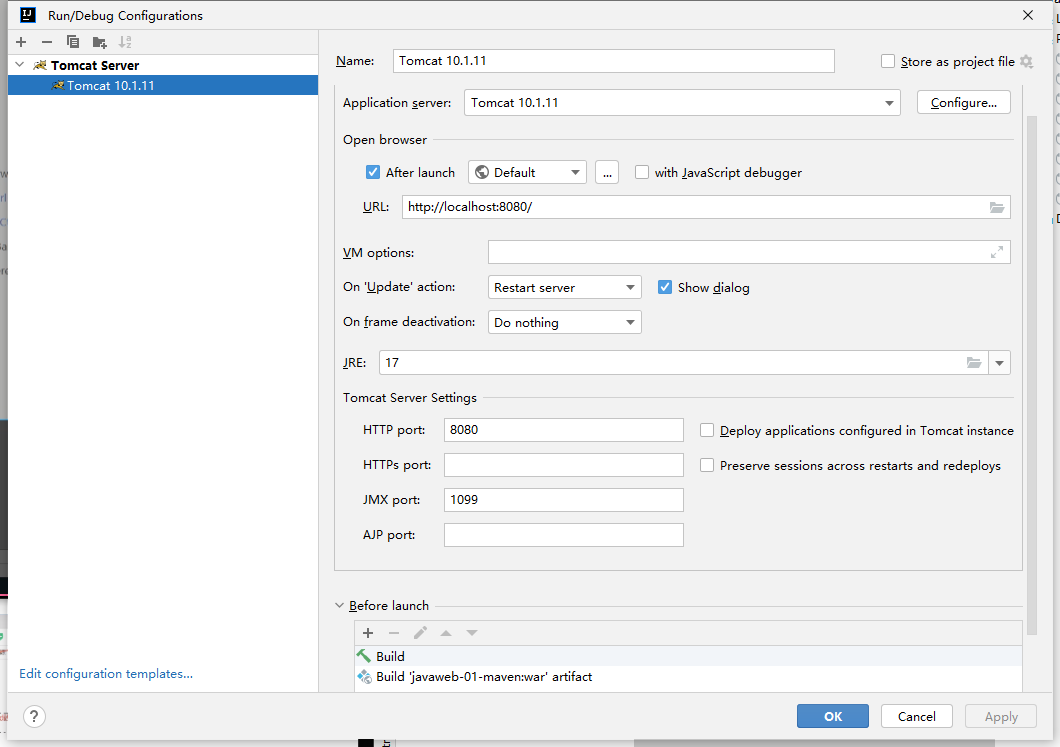Open help with the question mark
The height and width of the screenshot is (747, 1060).
34,716
